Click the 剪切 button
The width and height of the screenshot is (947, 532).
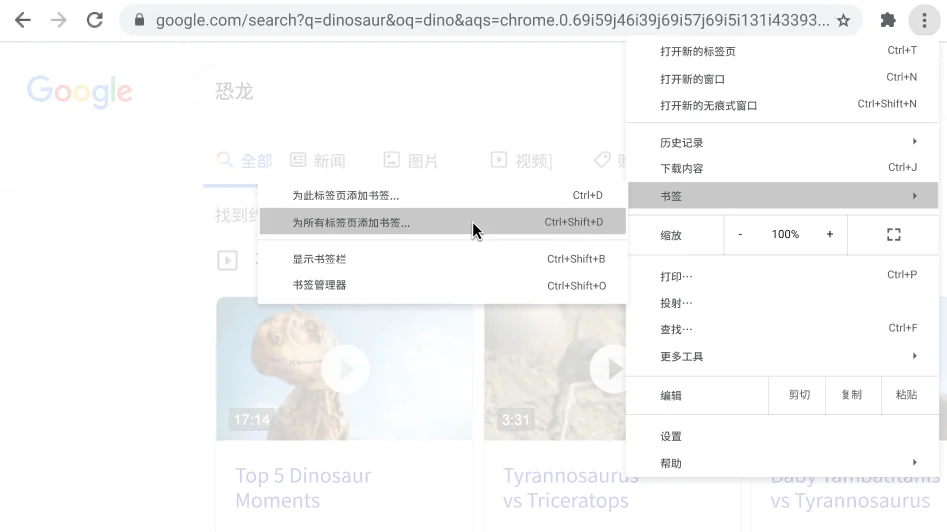pos(798,395)
